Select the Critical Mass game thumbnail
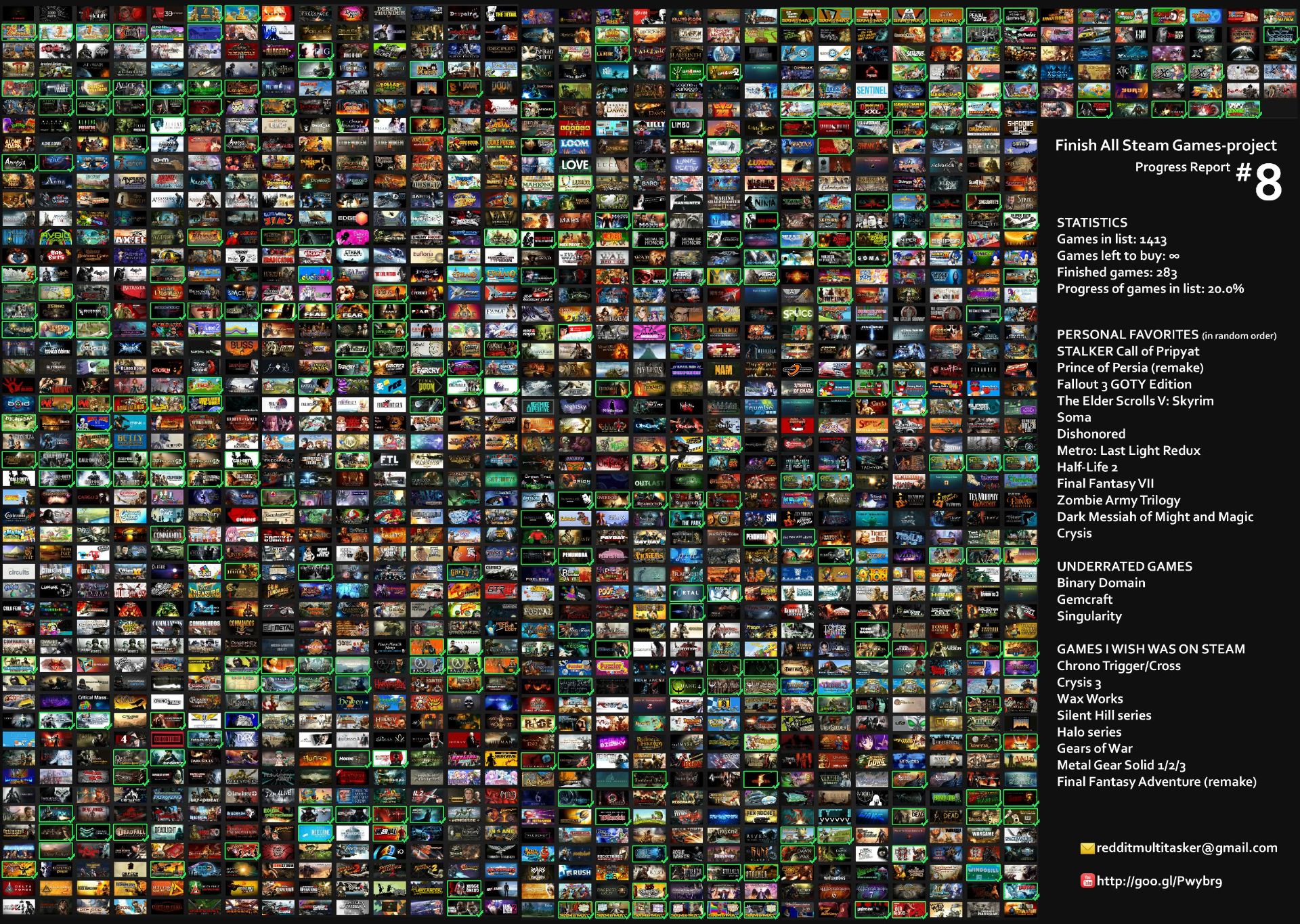 93,701
